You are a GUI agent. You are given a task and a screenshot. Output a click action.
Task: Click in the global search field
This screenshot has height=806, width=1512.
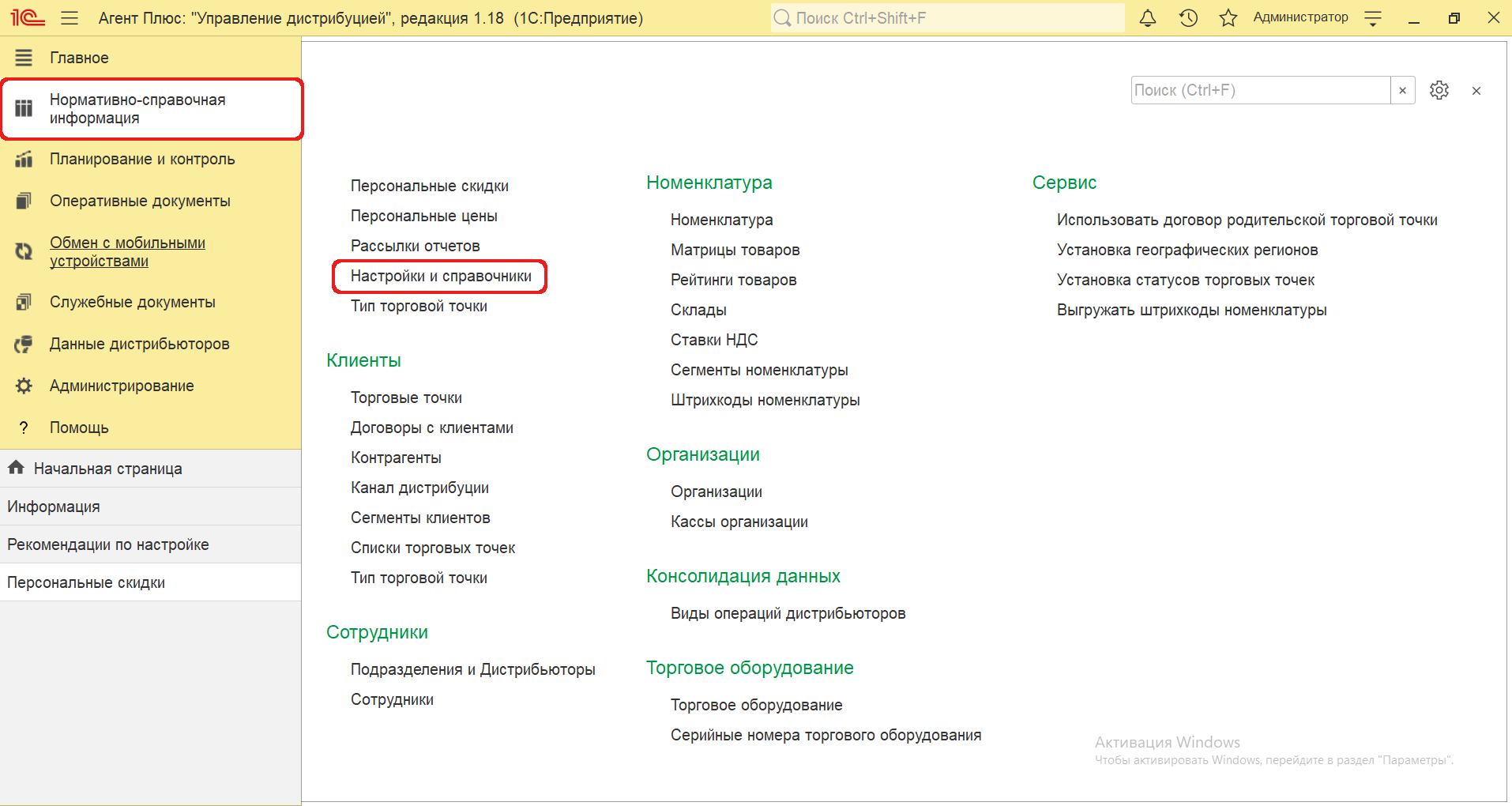(x=948, y=18)
